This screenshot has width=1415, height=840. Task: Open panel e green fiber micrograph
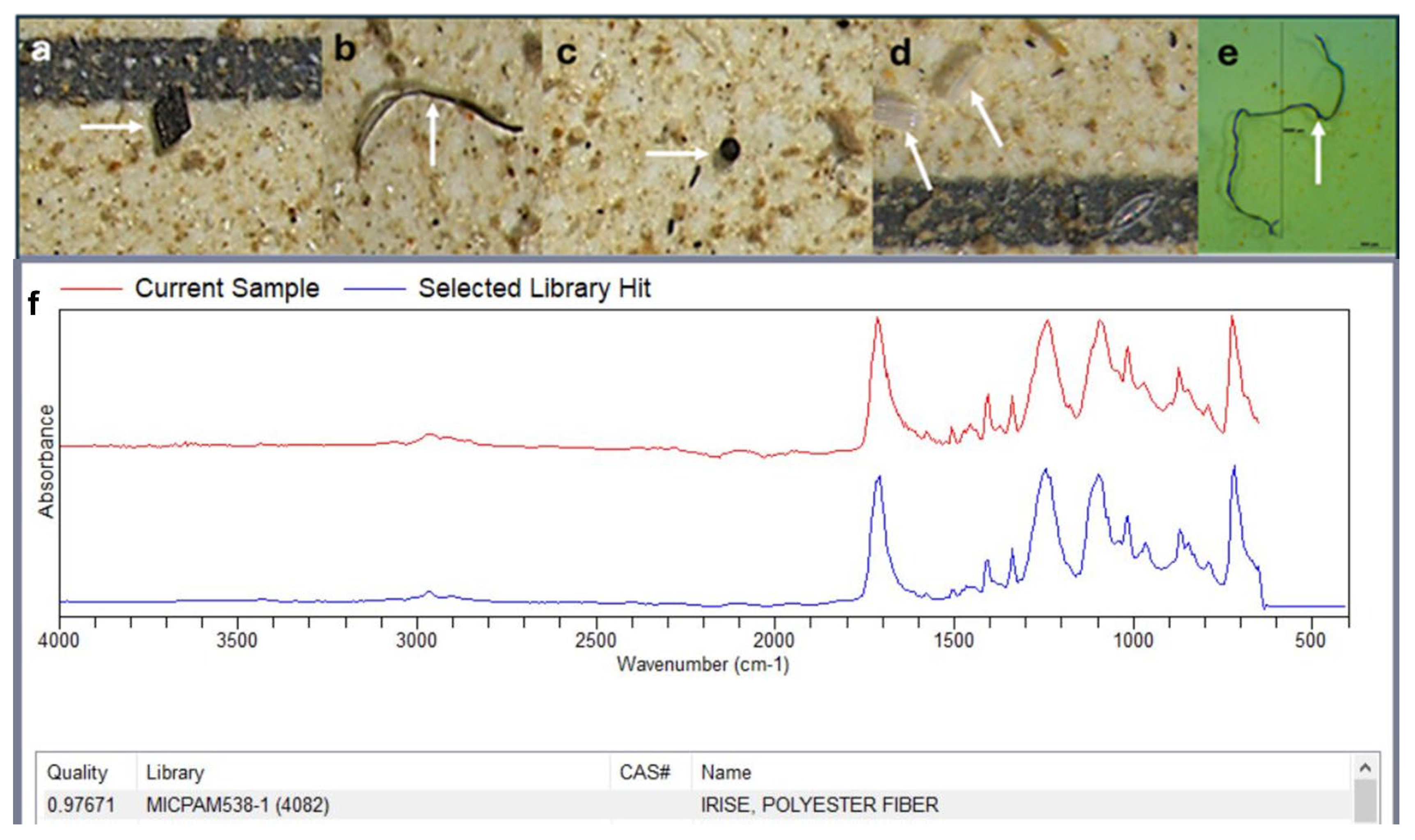coord(1296,136)
